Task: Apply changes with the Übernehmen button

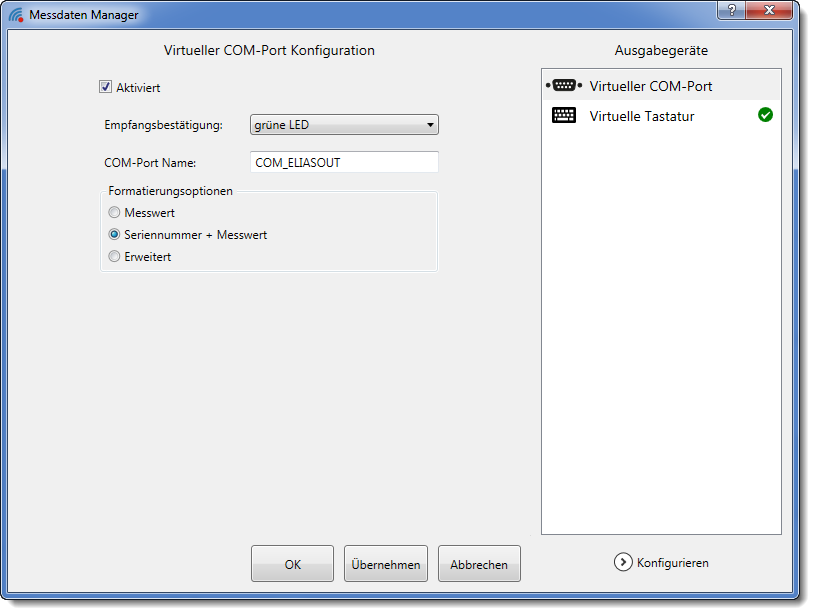Action: pyautogui.click(x=386, y=564)
